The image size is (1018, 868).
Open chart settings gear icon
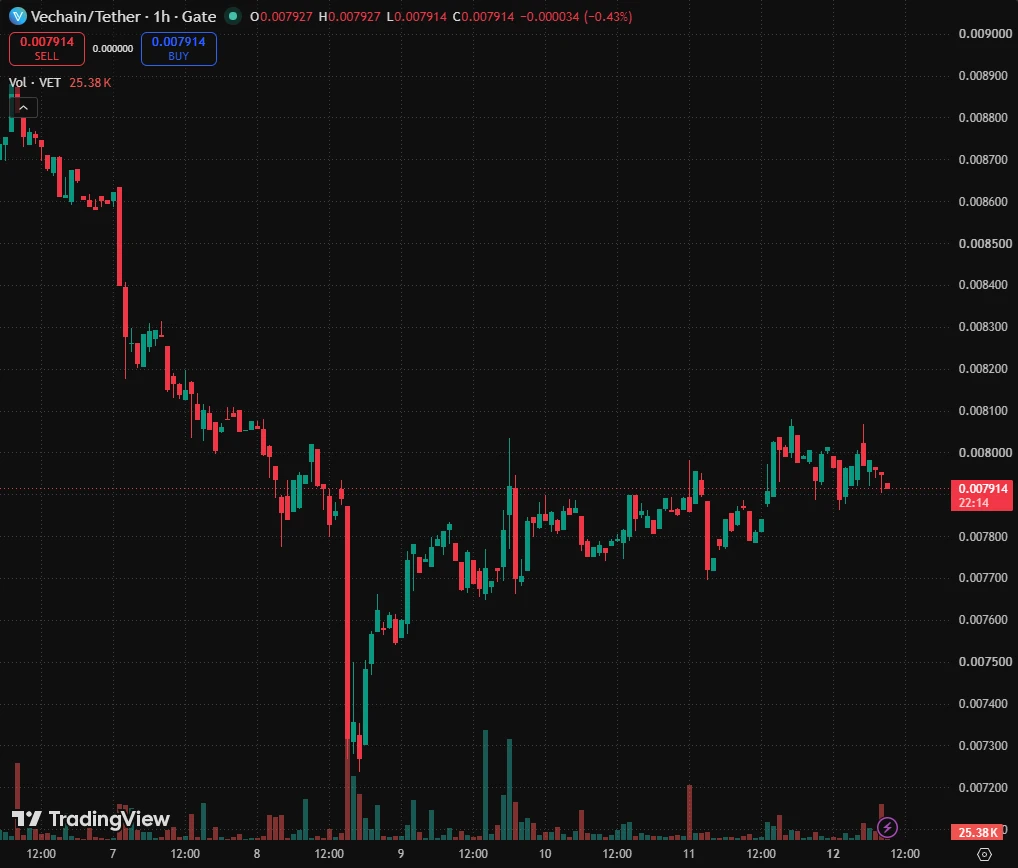tap(984, 854)
